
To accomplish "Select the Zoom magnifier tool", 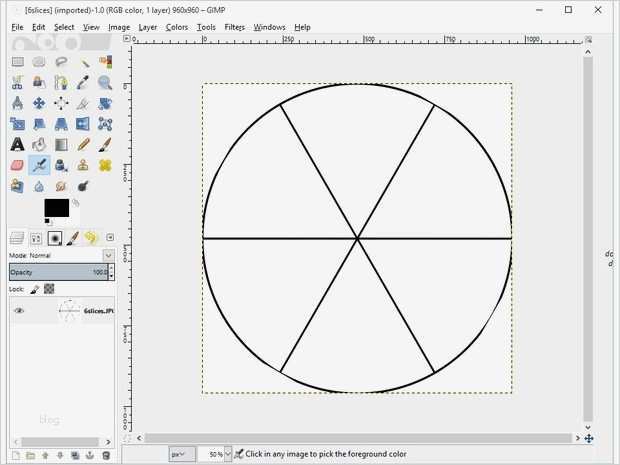I will point(105,83).
